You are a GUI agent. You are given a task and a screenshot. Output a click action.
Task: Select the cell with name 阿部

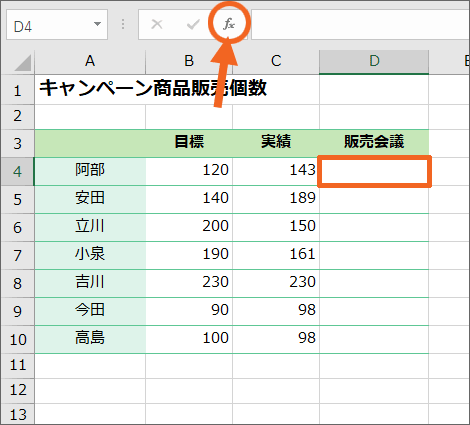[x=90, y=171]
